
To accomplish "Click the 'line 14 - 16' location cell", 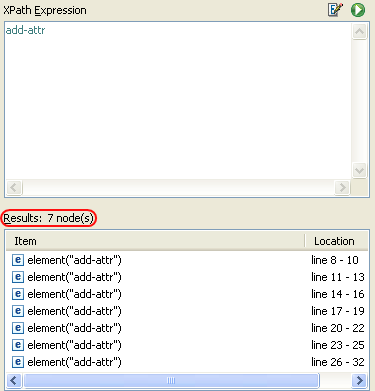I will 338,294.
